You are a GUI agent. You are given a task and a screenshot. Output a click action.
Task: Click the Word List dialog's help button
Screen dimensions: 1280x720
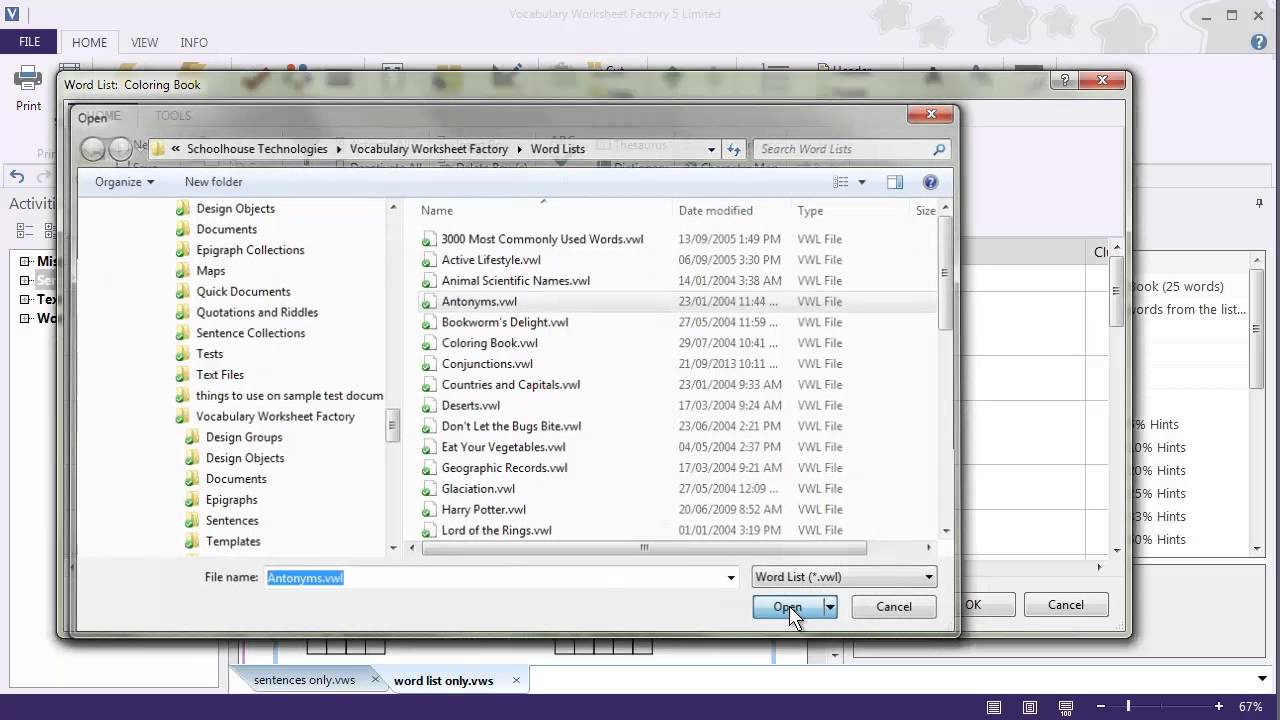(1065, 81)
